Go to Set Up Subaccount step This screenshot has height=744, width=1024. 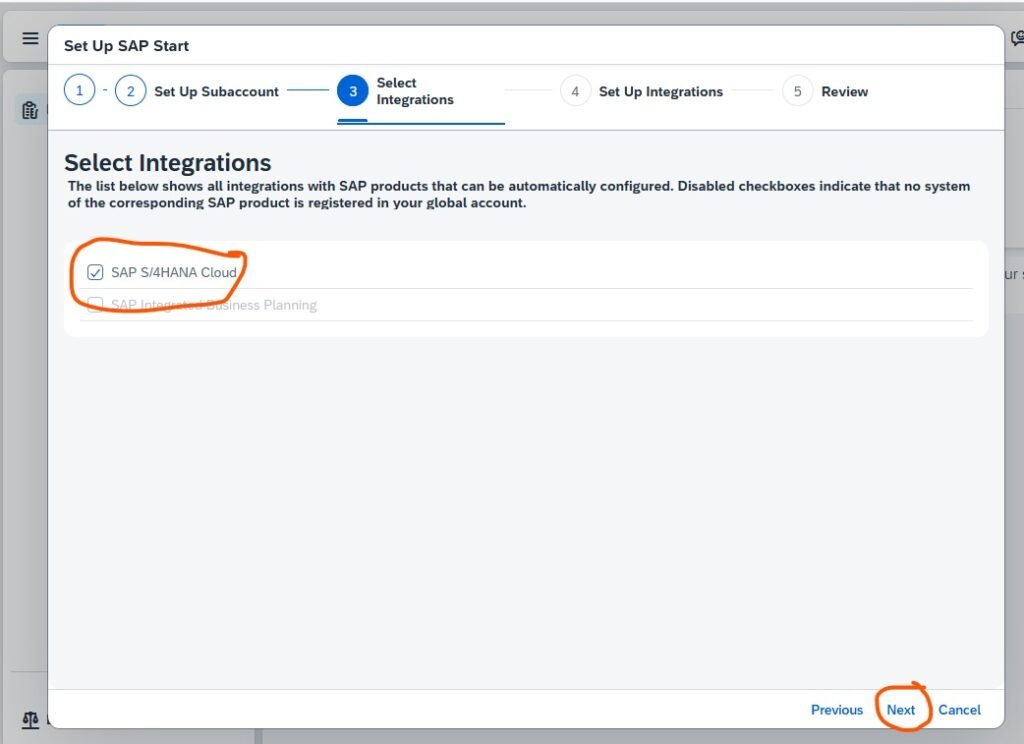point(216,91)
